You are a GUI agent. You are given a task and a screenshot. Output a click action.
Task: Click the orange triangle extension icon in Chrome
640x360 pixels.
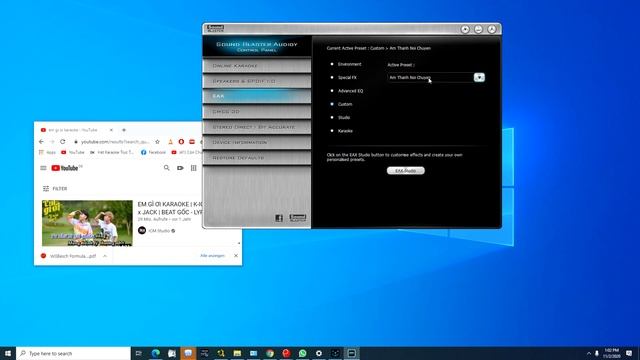(170, 142)
